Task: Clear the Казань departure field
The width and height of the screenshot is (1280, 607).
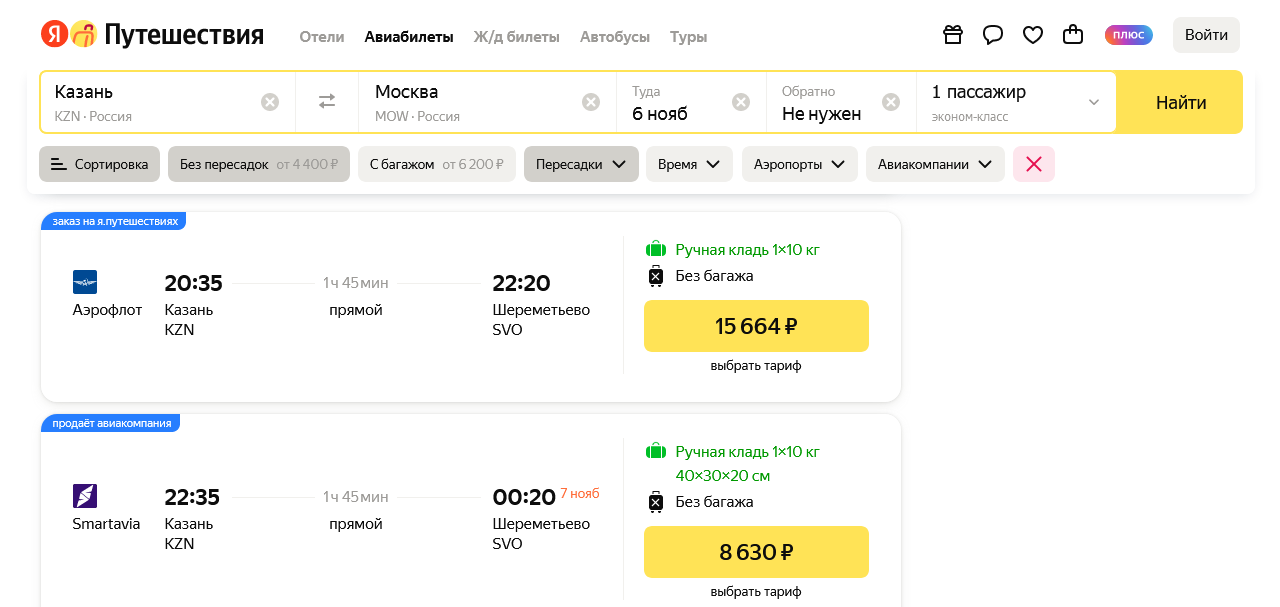Action: (x=270, y=102)
